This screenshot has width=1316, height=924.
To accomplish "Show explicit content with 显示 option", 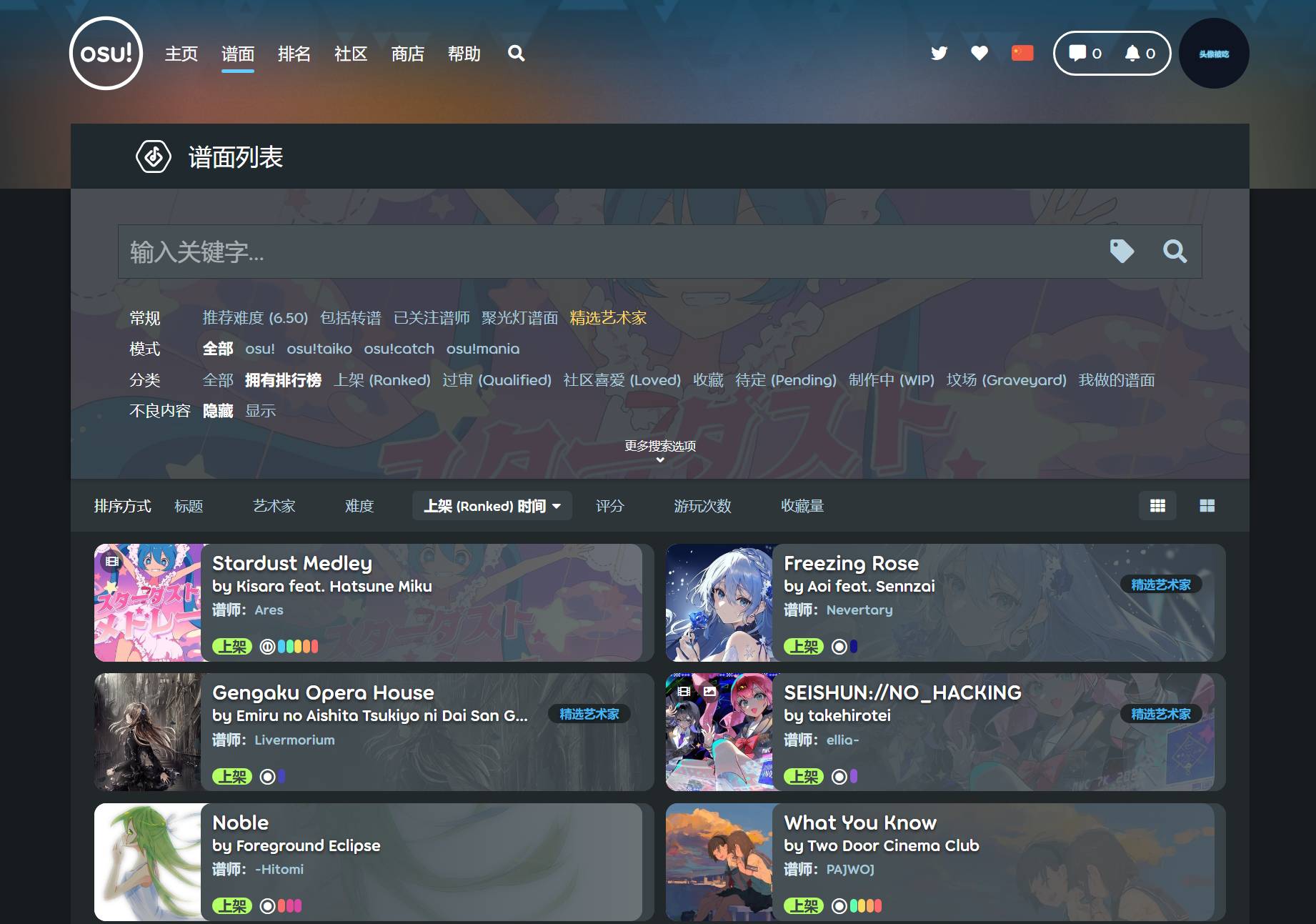I will [260, 411].
